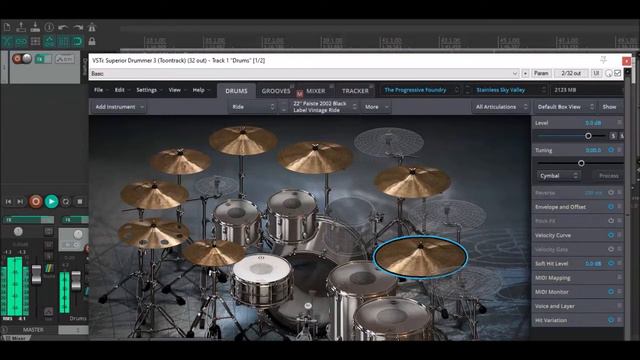
Task: Click the new project icon in toolbar
Action: coord(7,27)
